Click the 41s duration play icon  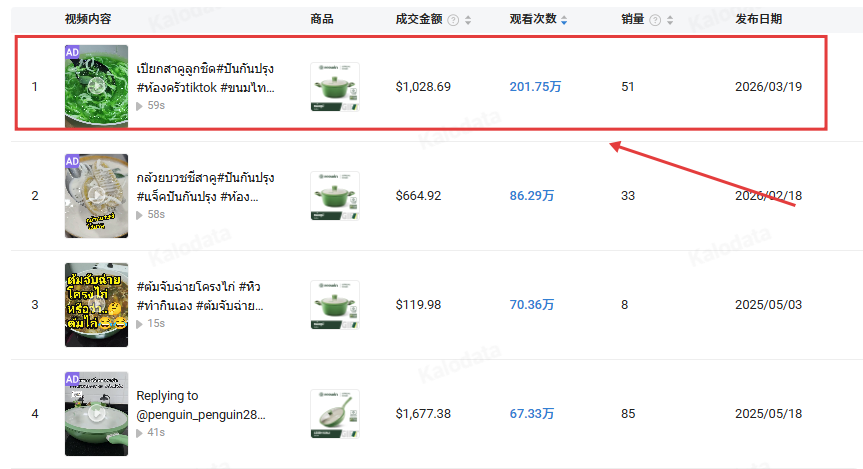[x=139, y=433]
